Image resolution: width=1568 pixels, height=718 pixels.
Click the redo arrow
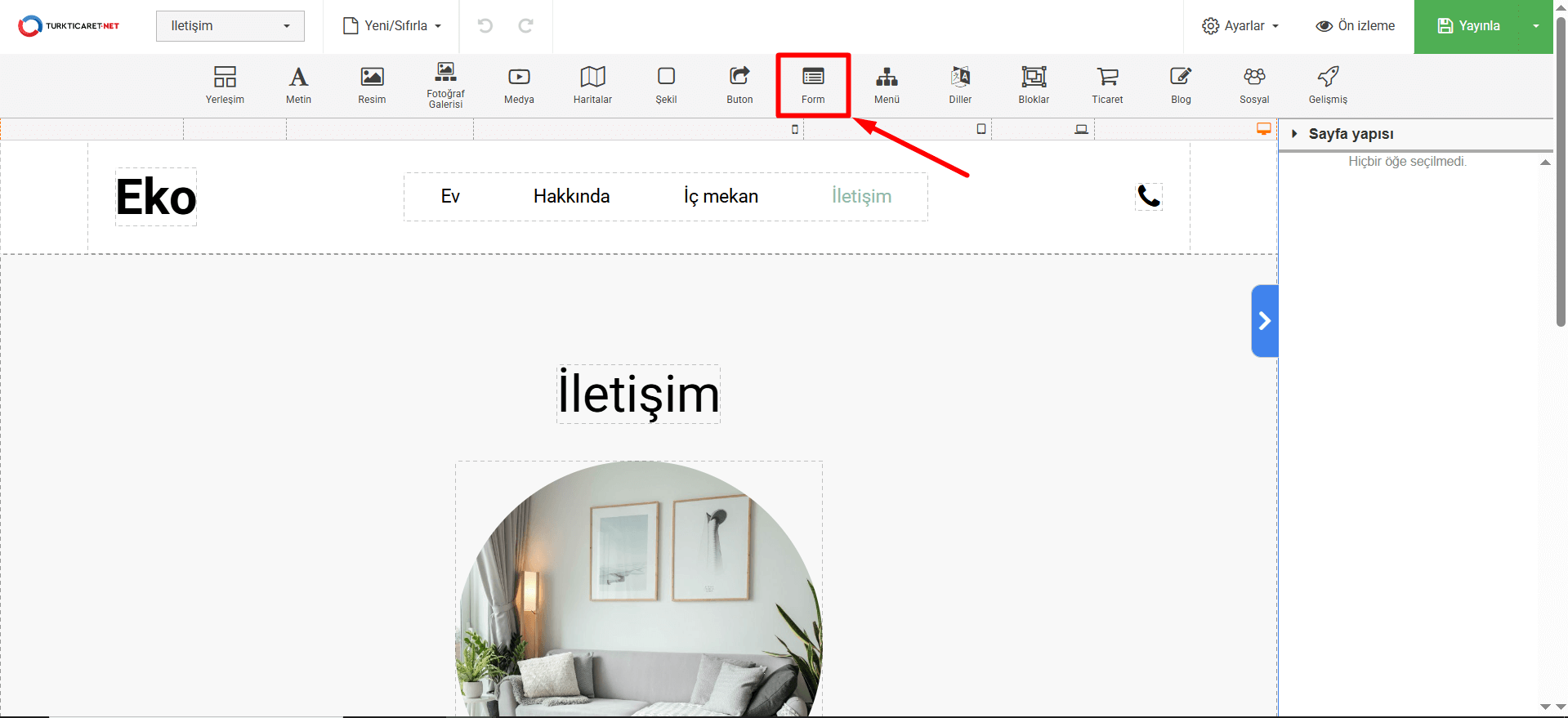525,26
